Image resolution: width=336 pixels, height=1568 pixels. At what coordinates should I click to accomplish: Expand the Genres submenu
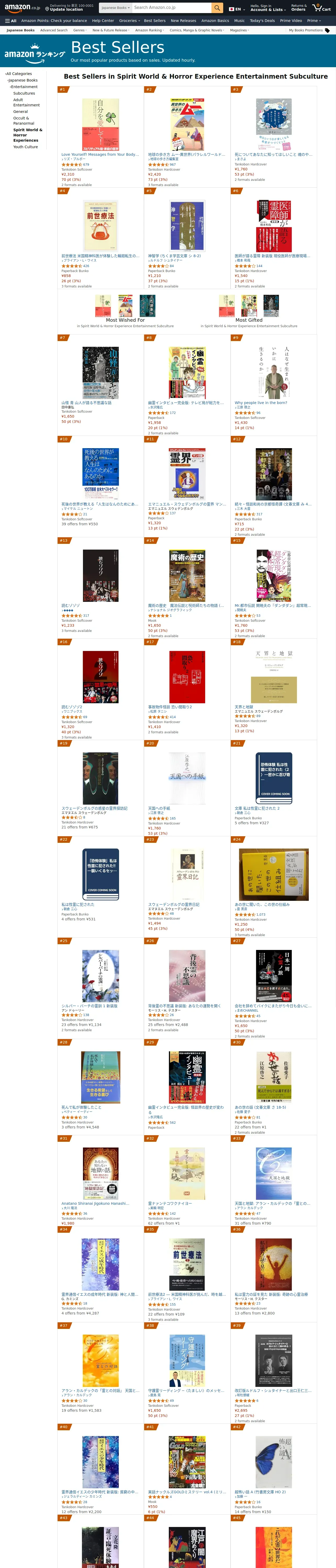pyautogui.click(x=80, y=30)
